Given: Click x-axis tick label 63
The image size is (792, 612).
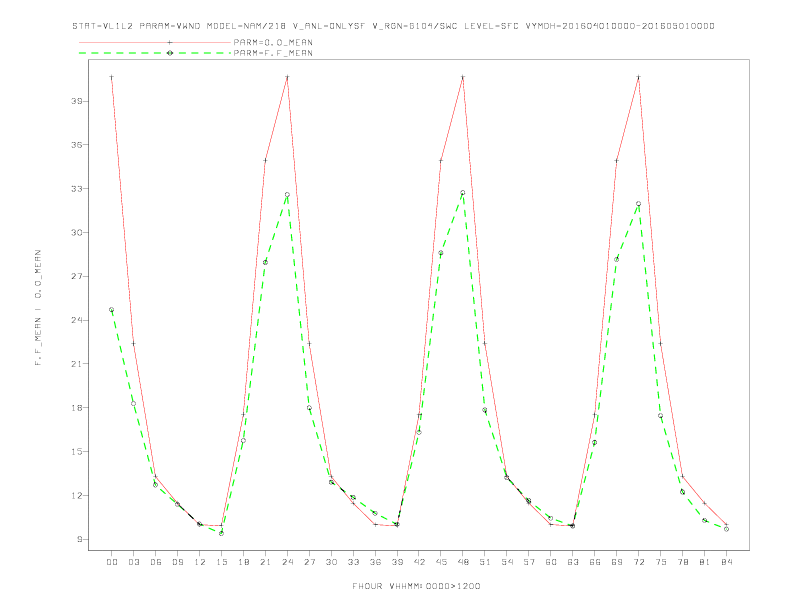Looking at the screenshot, I should coord(573,562).
